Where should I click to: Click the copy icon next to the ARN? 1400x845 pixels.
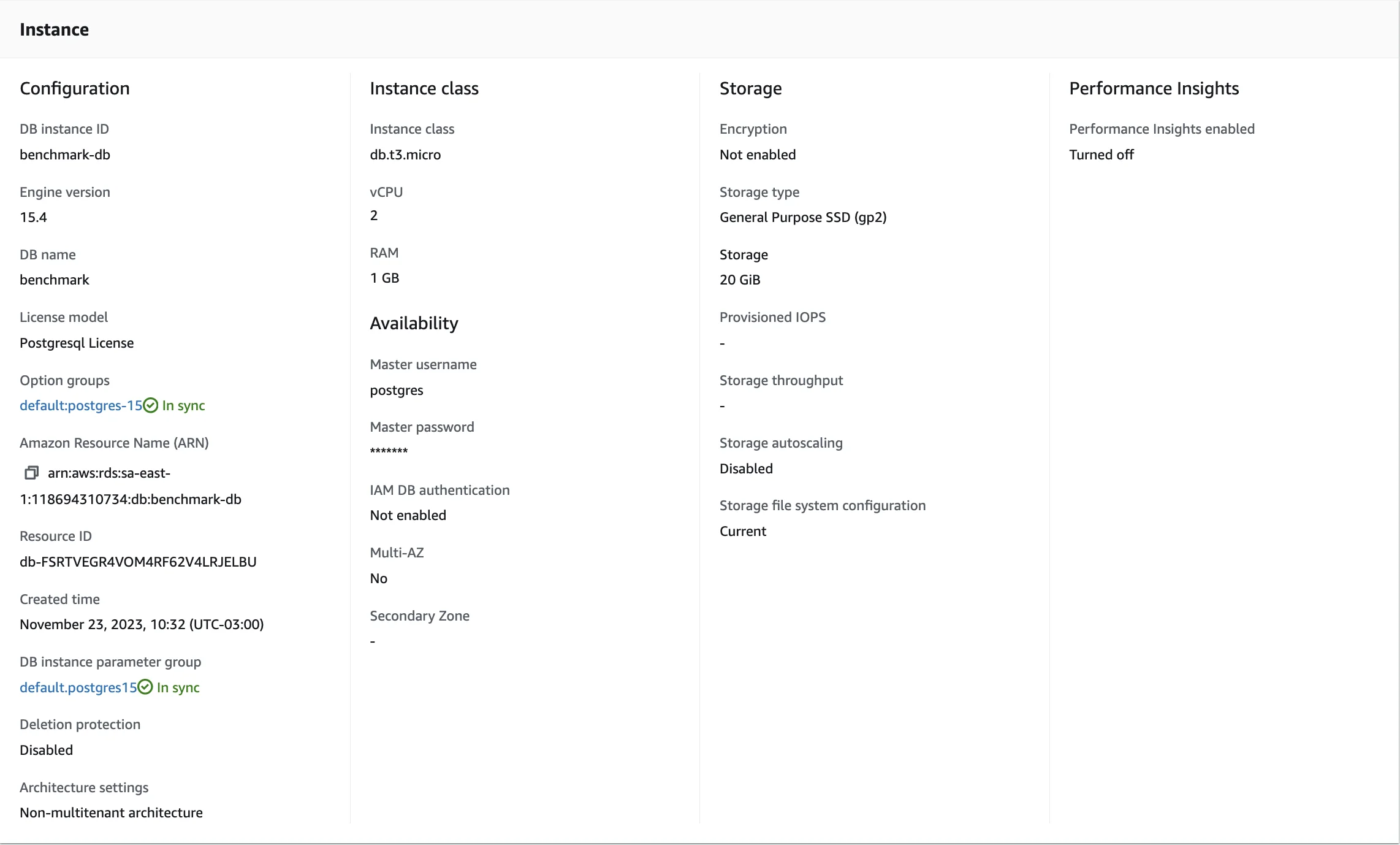[x=31, y=472]
